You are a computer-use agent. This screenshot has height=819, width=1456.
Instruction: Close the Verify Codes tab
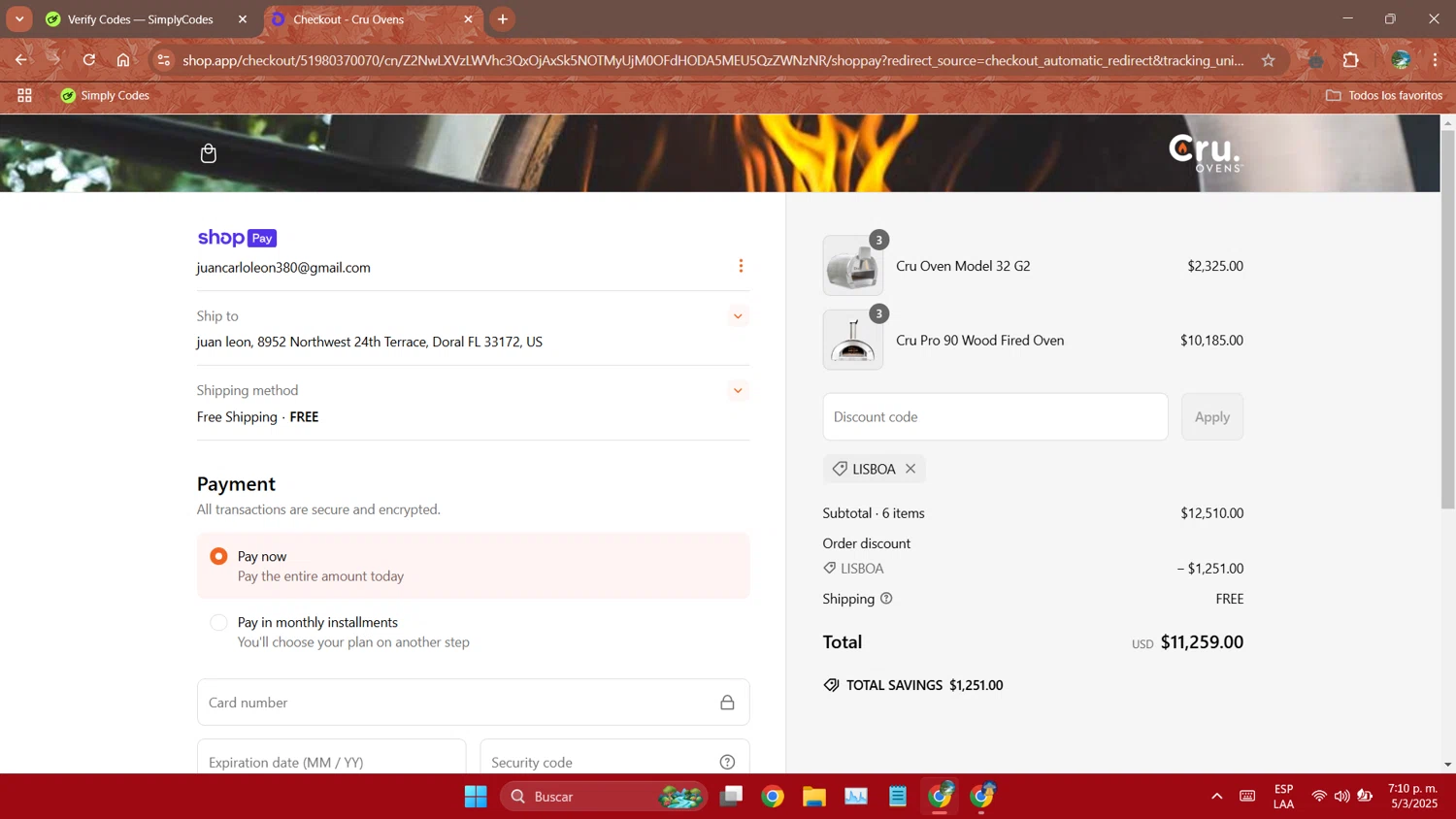point(243,19)
